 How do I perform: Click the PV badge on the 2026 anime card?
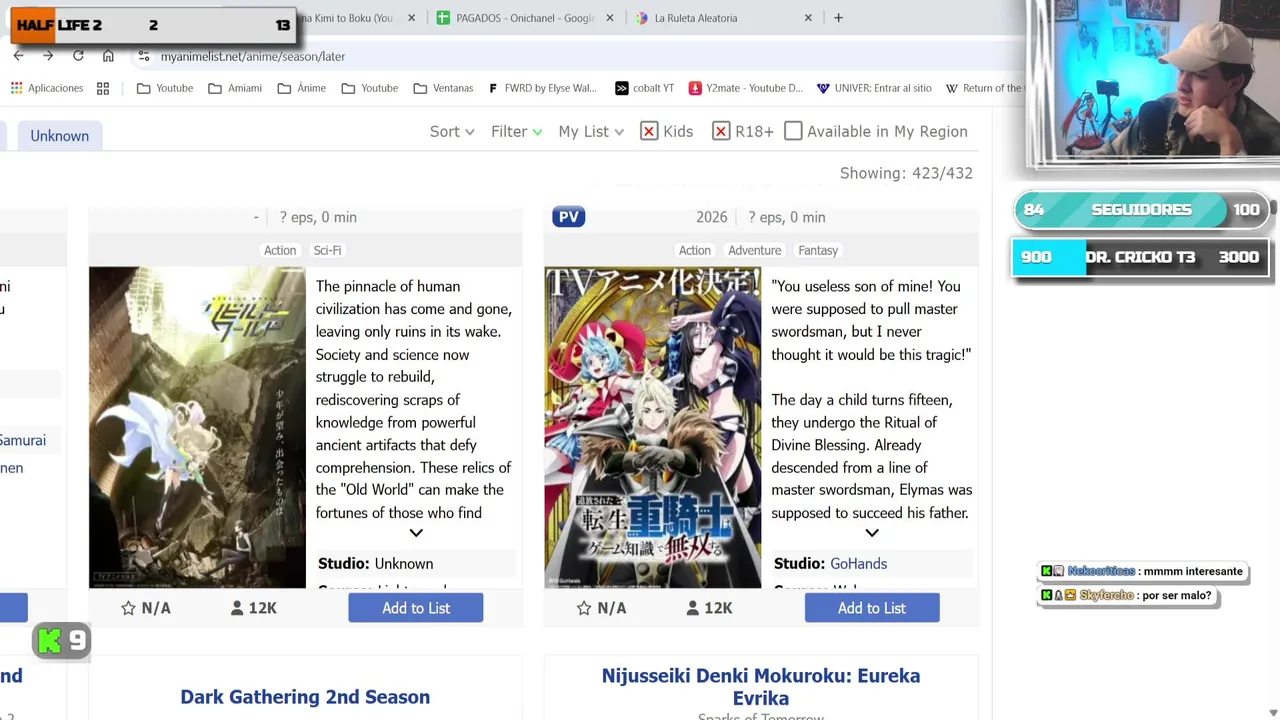point(568,217)
